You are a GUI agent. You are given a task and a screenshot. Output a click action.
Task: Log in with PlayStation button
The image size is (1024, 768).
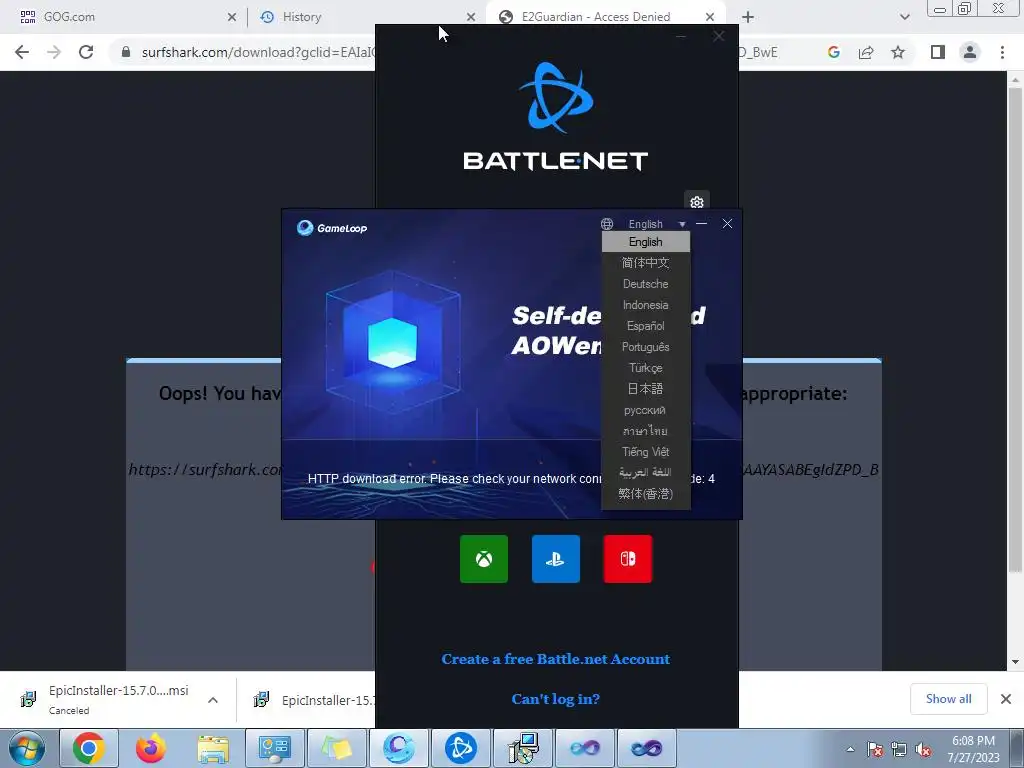556,559
